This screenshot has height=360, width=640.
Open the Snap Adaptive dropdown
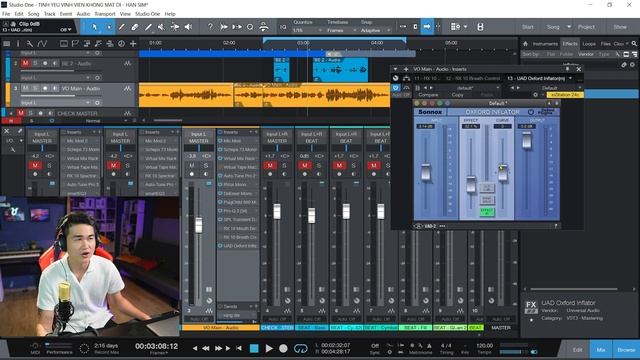pyautogui.click(x=376, y=31)
